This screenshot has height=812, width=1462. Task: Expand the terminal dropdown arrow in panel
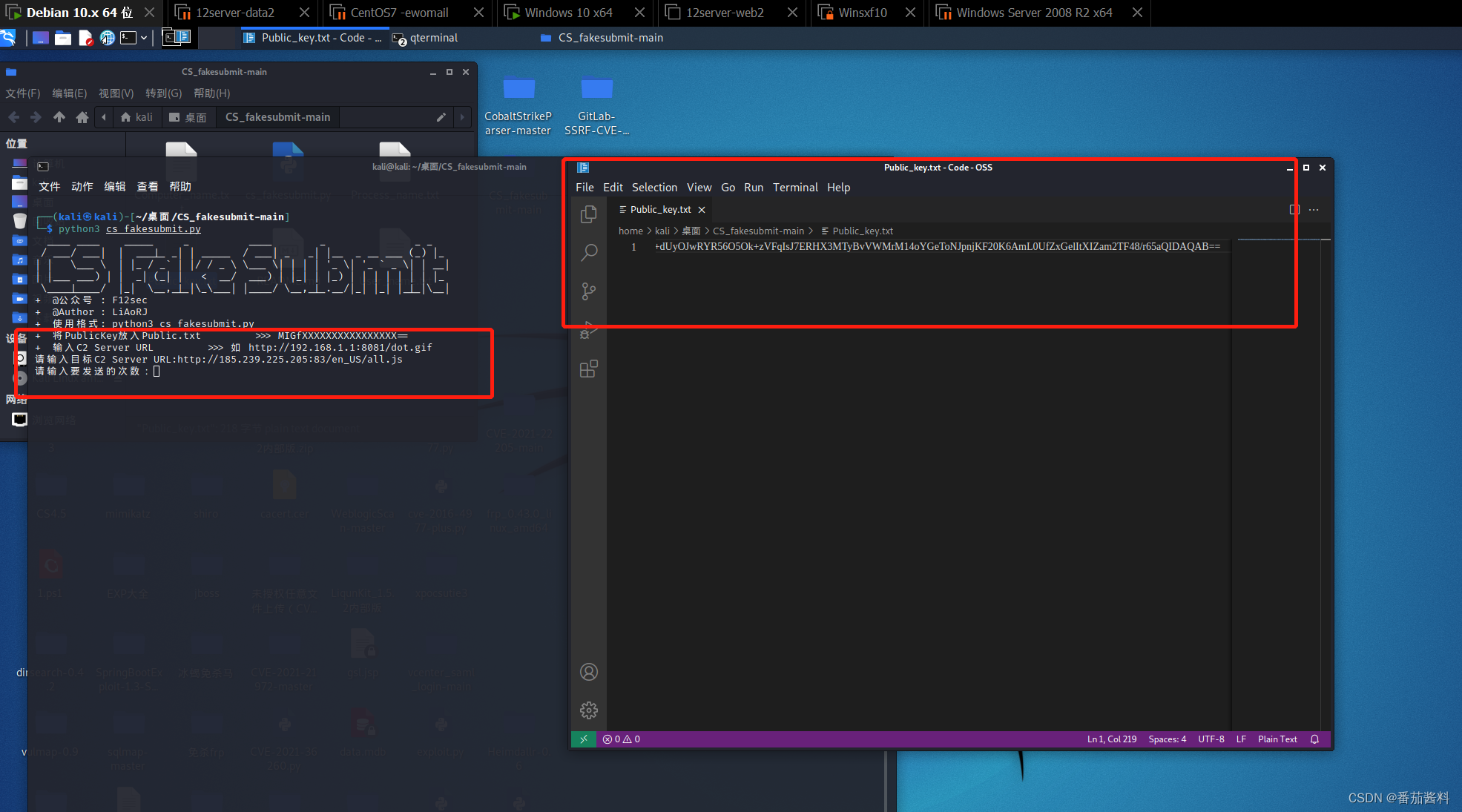pyautogui.click(x=144, y=38)
